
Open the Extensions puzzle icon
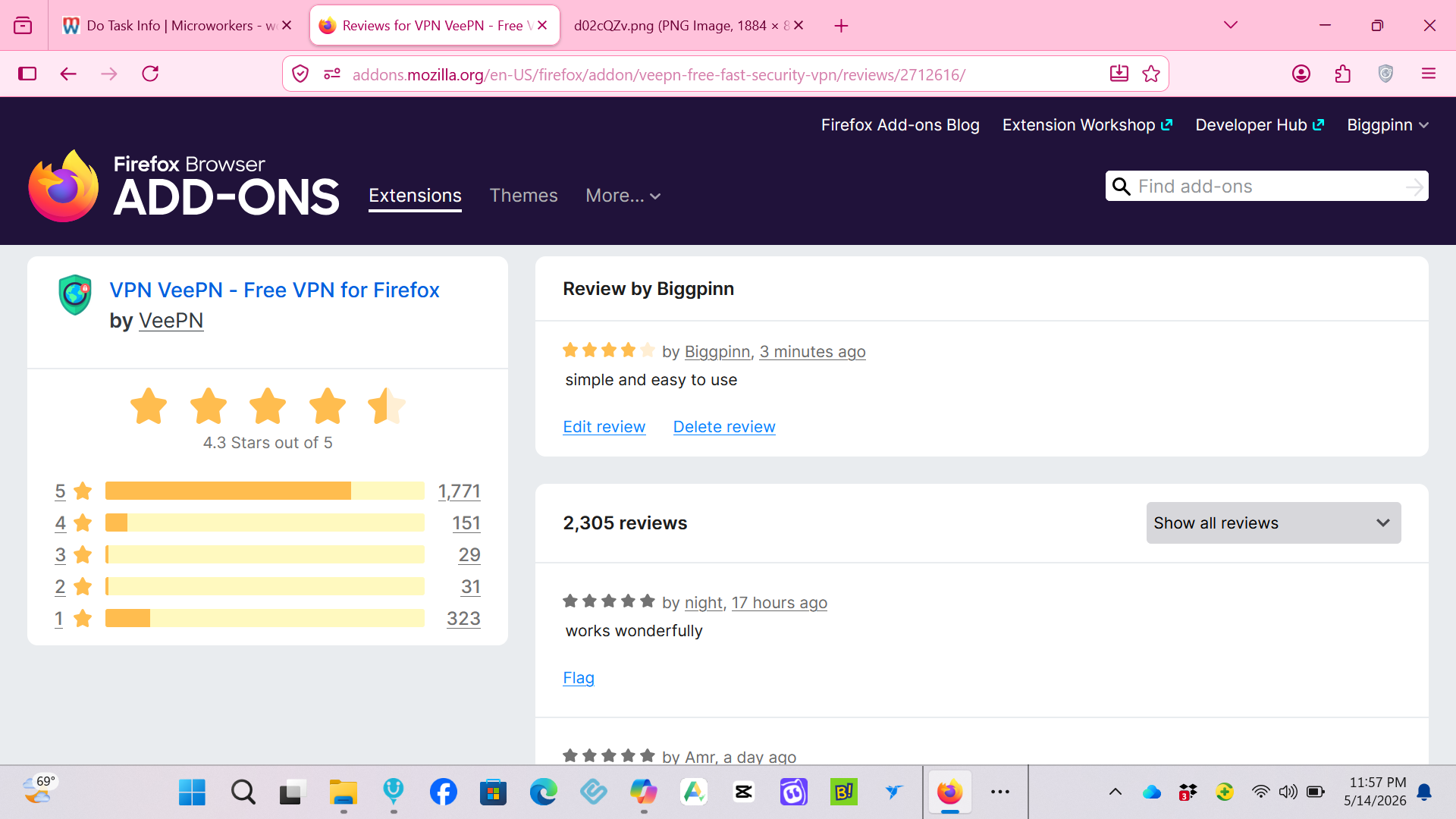click(x=1343, y=74)
